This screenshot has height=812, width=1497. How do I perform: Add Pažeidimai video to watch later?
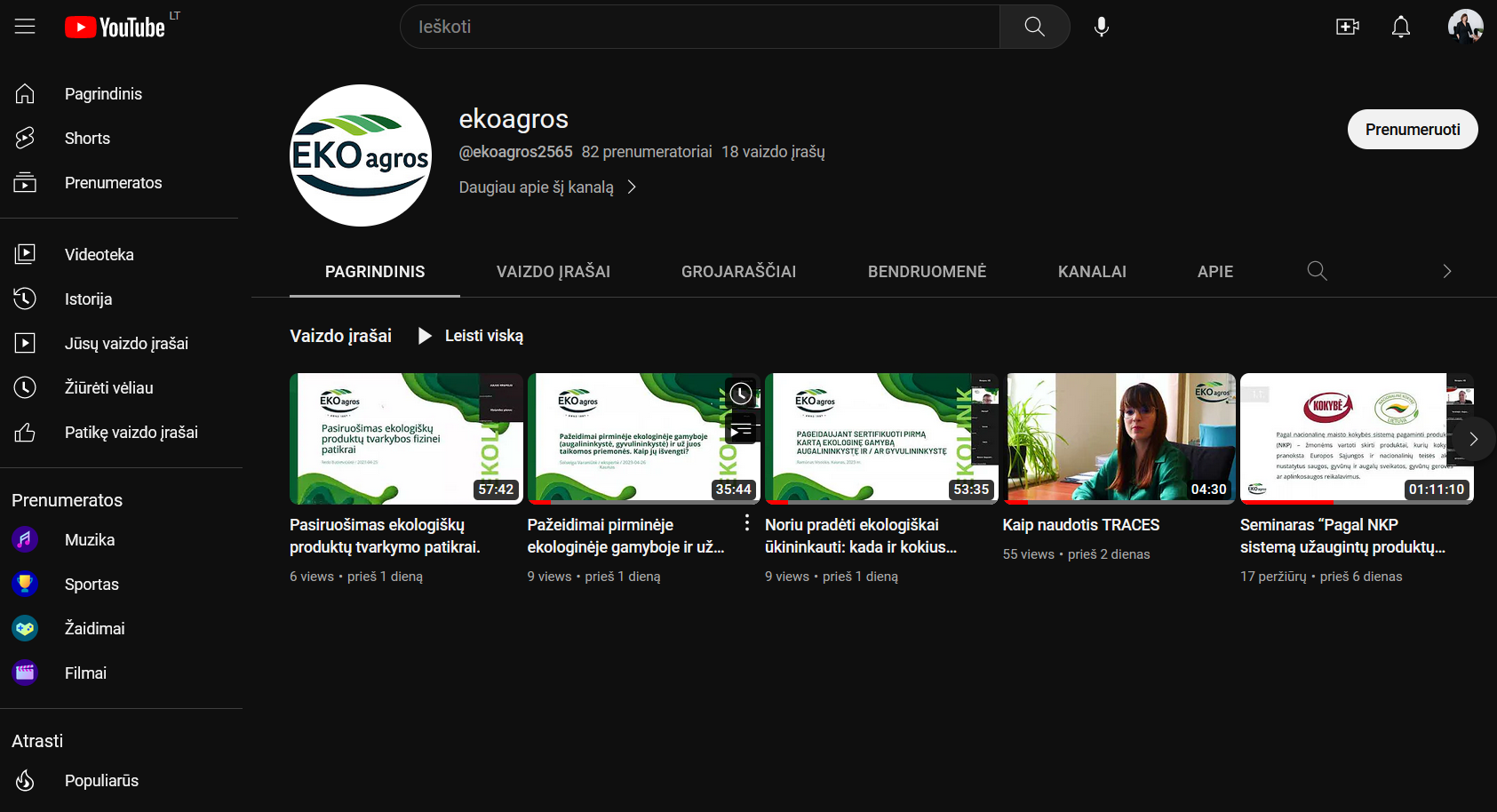point(741,394)
